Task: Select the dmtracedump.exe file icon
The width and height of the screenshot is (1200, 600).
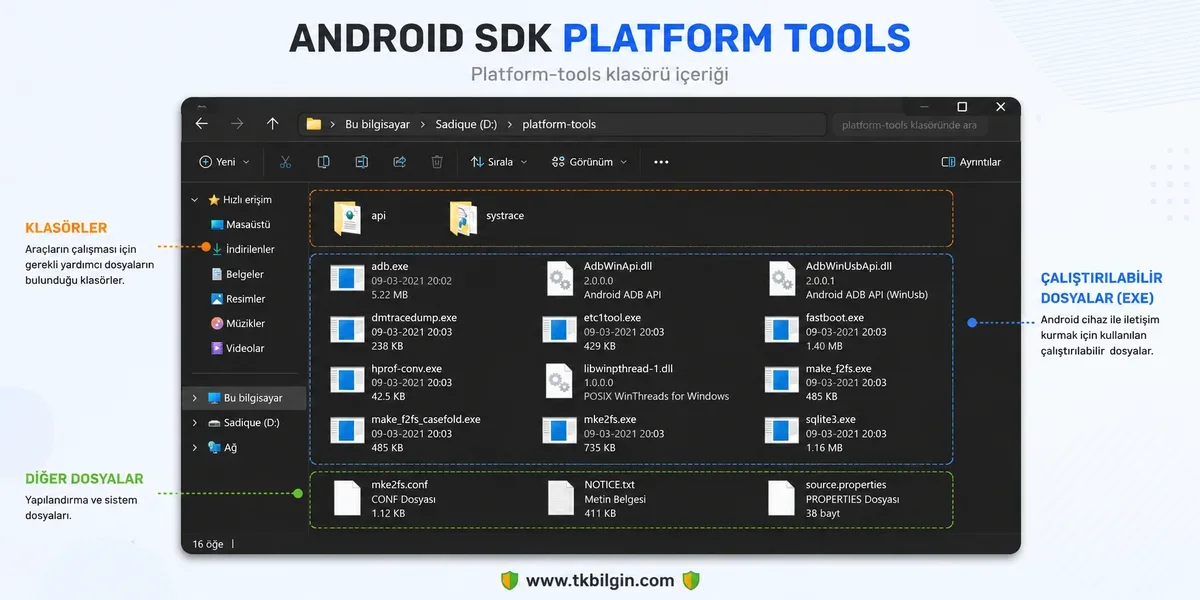Action: tap(348, 331)
